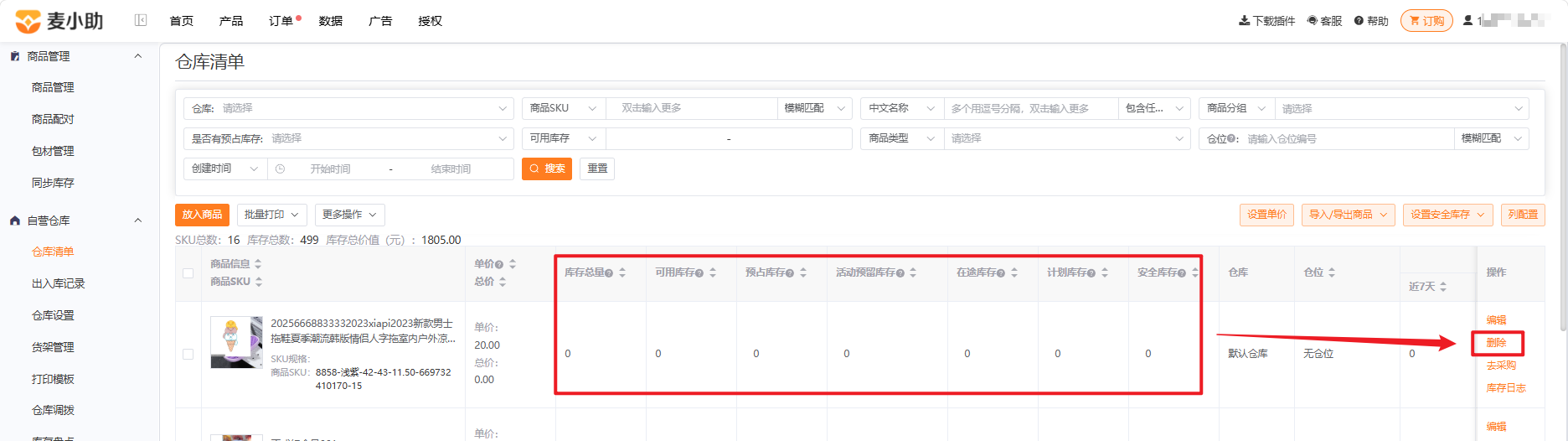Expand the 更多操作 dropdown
This screenshot has height=441, width=1568.
[350, 215]
